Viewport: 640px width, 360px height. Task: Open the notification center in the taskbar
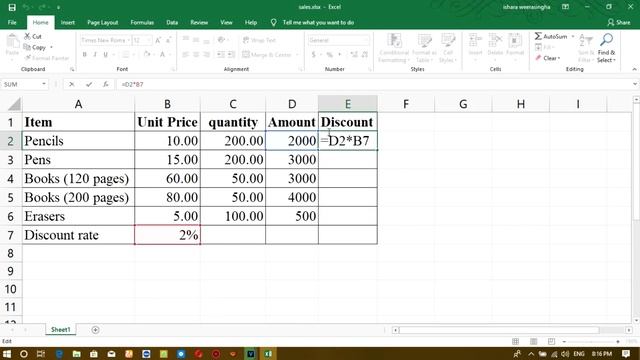click(x=626, y=354)
